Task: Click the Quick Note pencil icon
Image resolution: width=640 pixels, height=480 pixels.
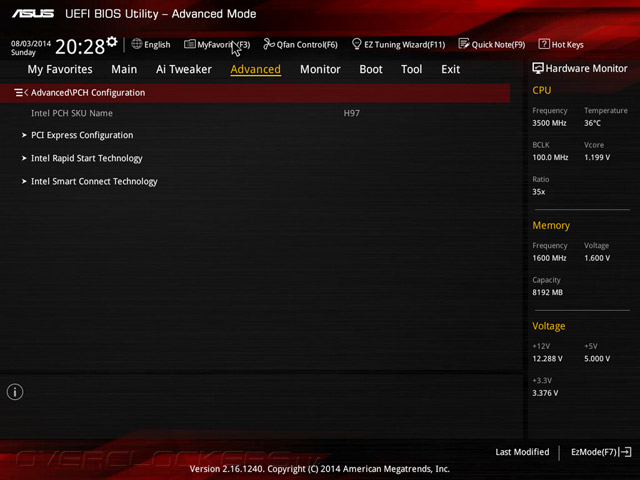Action: (464, 44)
